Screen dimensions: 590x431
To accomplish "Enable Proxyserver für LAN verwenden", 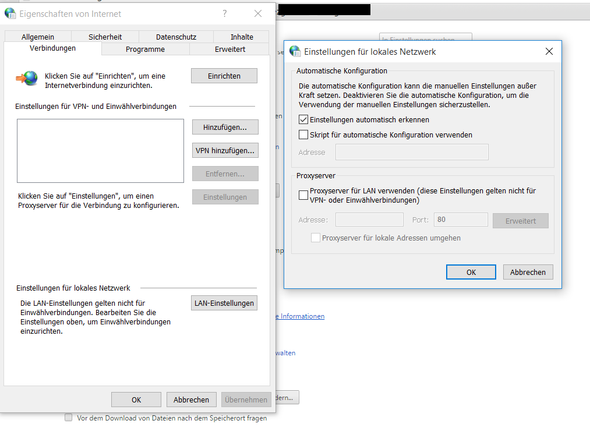I will click(x=303, y=195).
